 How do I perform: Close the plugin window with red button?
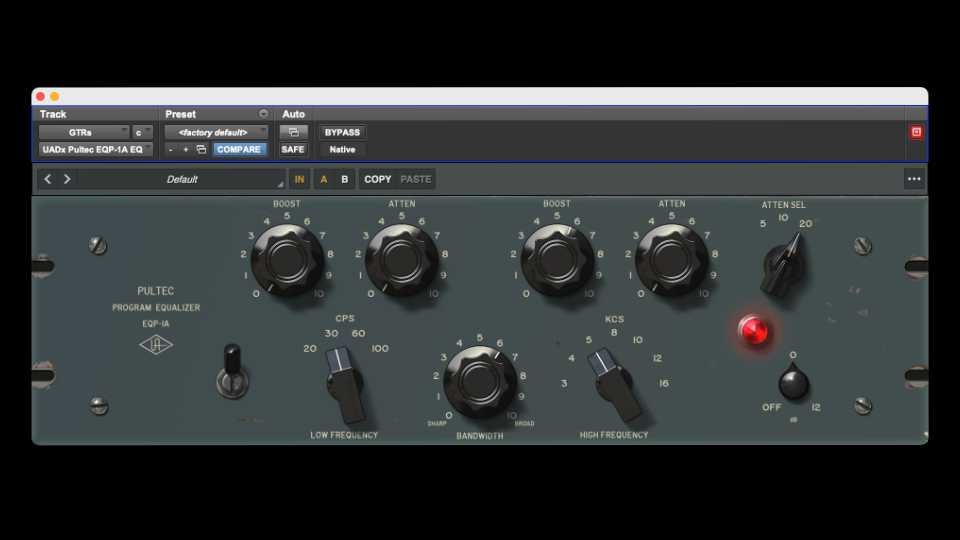click(40, 96)
